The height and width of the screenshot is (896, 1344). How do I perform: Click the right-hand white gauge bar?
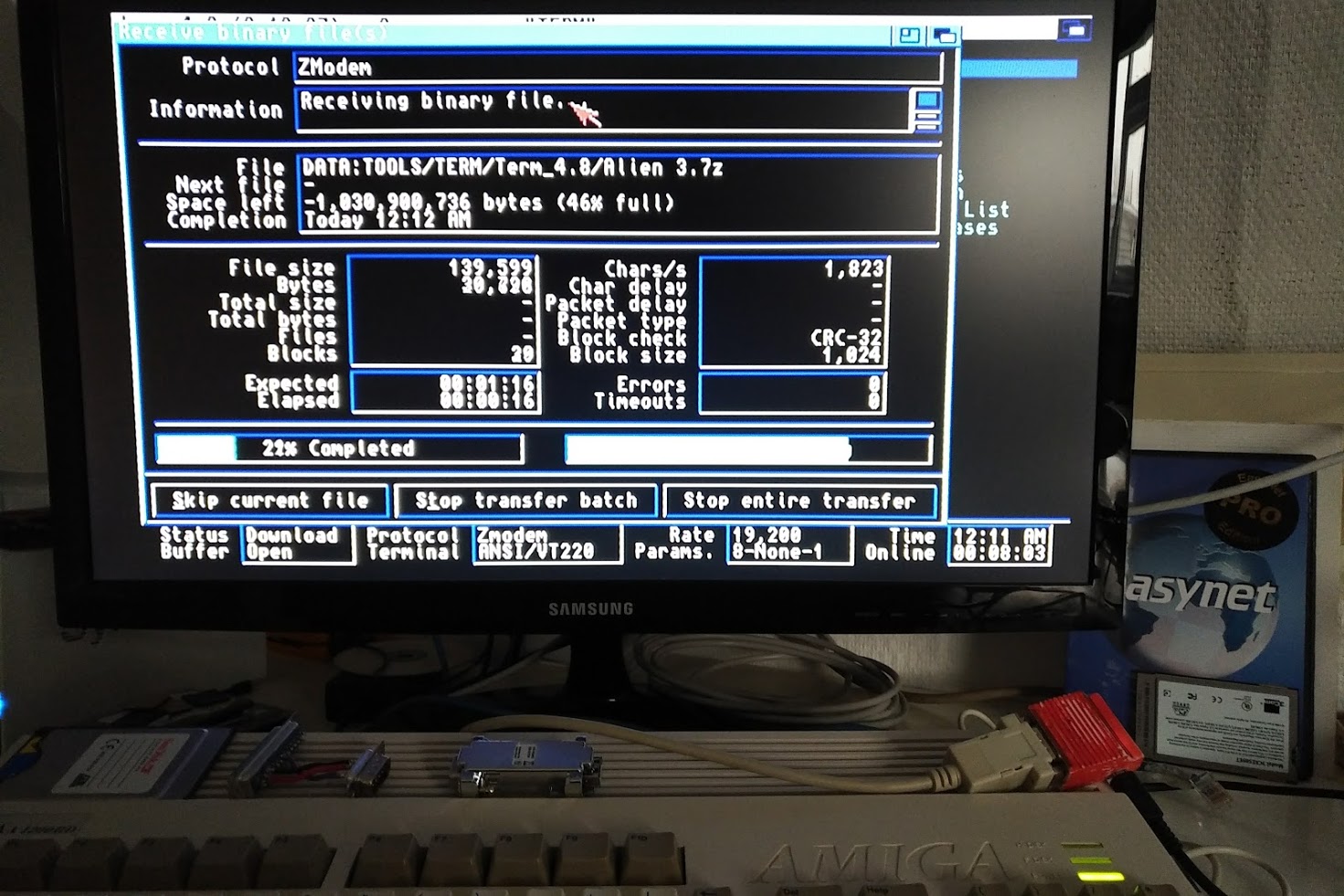pos(748,449)
